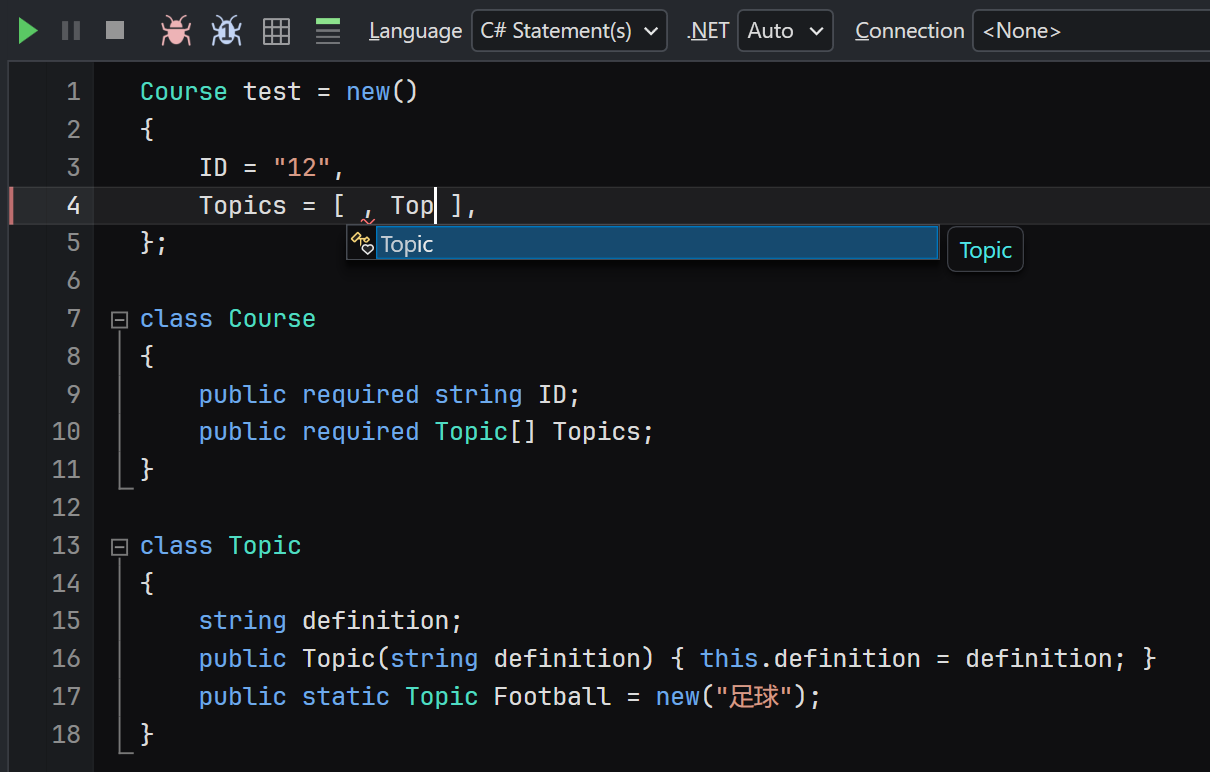Click the word Topics on line 4
1210x772 pixels.
[243, 205]
